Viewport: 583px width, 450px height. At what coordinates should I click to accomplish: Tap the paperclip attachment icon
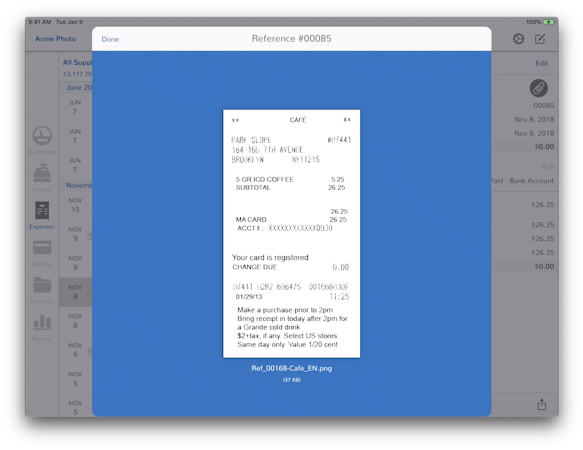coord(538,89)
